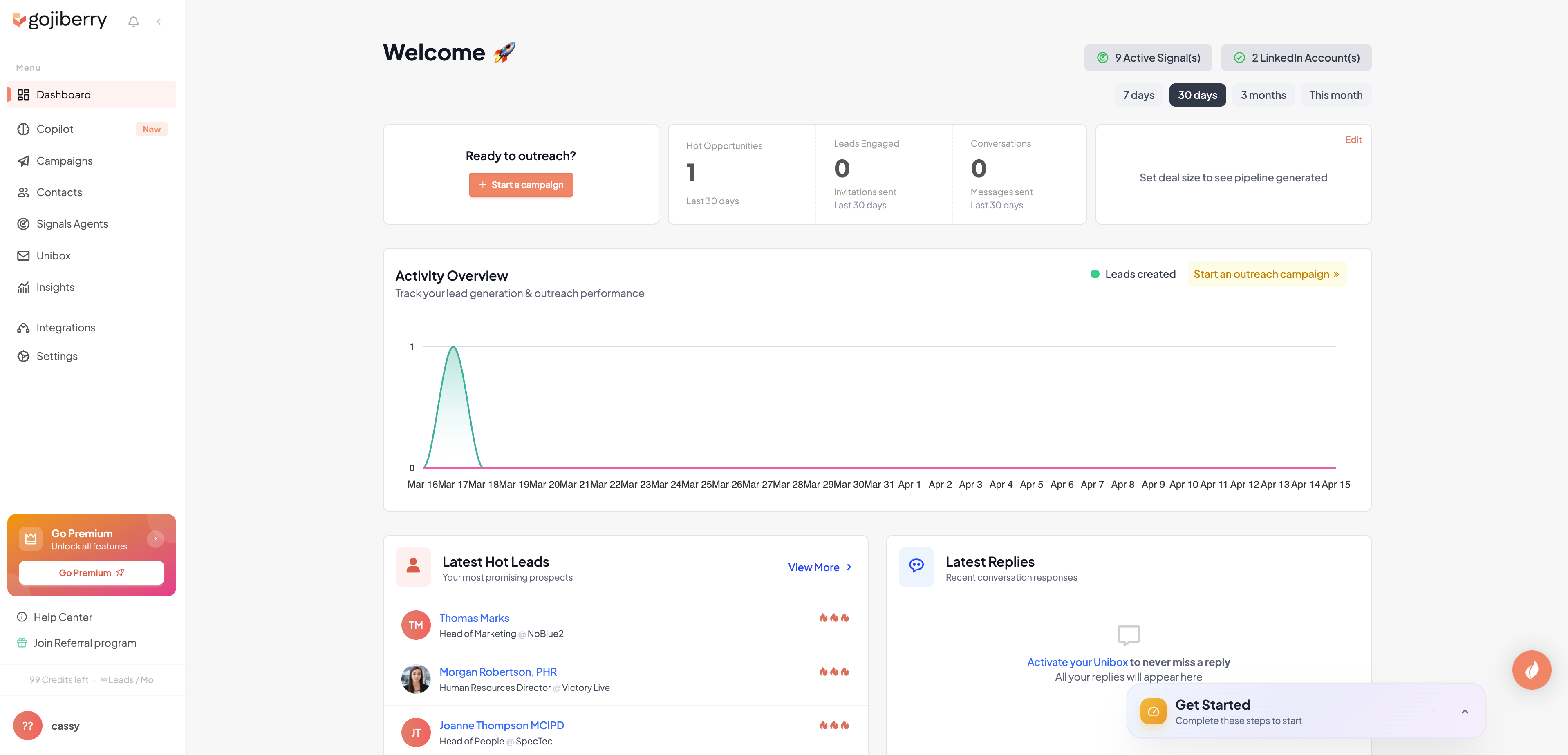Open Settings from the menu
The width and height of the screenshot is (1568, 755).
(56, 356)
